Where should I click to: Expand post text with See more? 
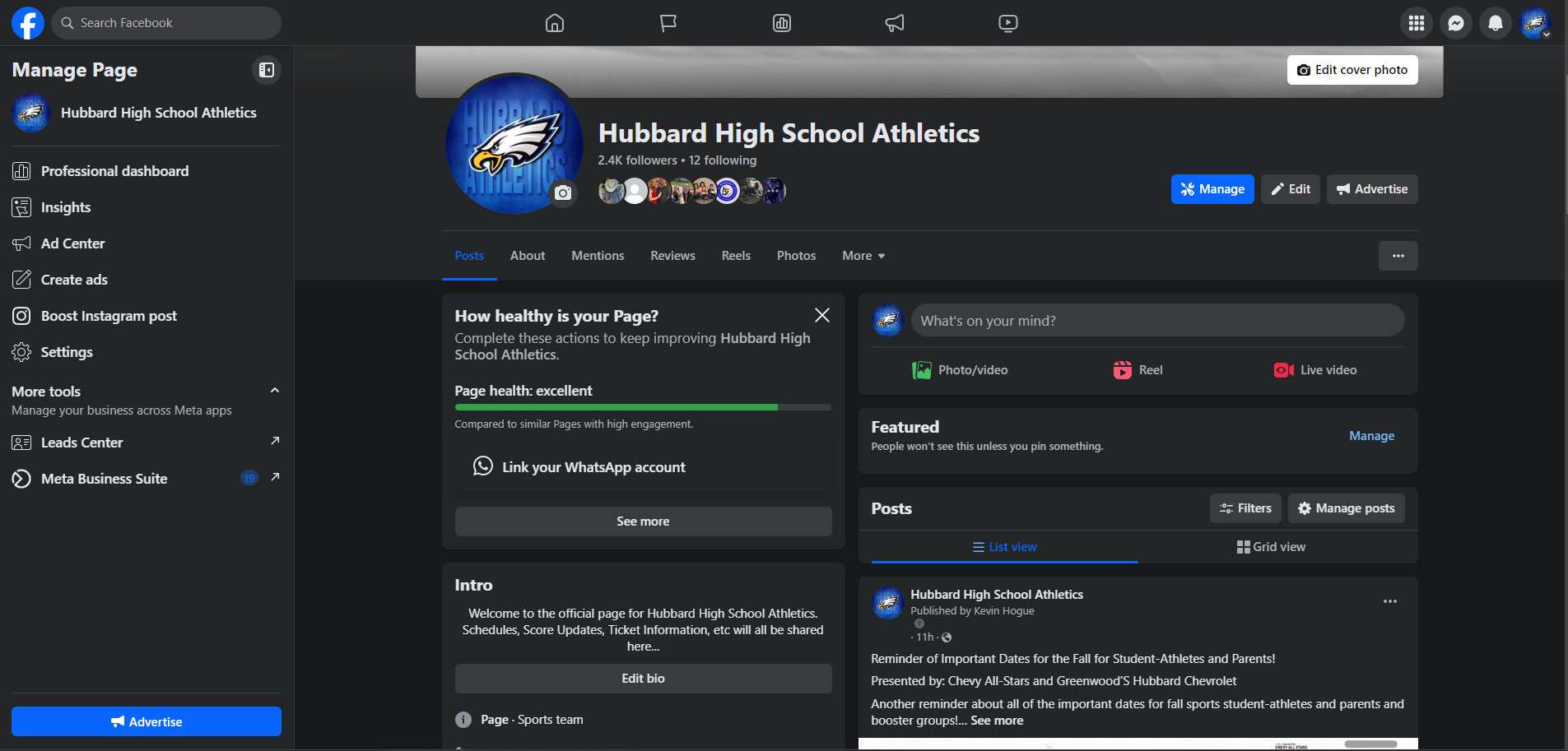[997, 721]
